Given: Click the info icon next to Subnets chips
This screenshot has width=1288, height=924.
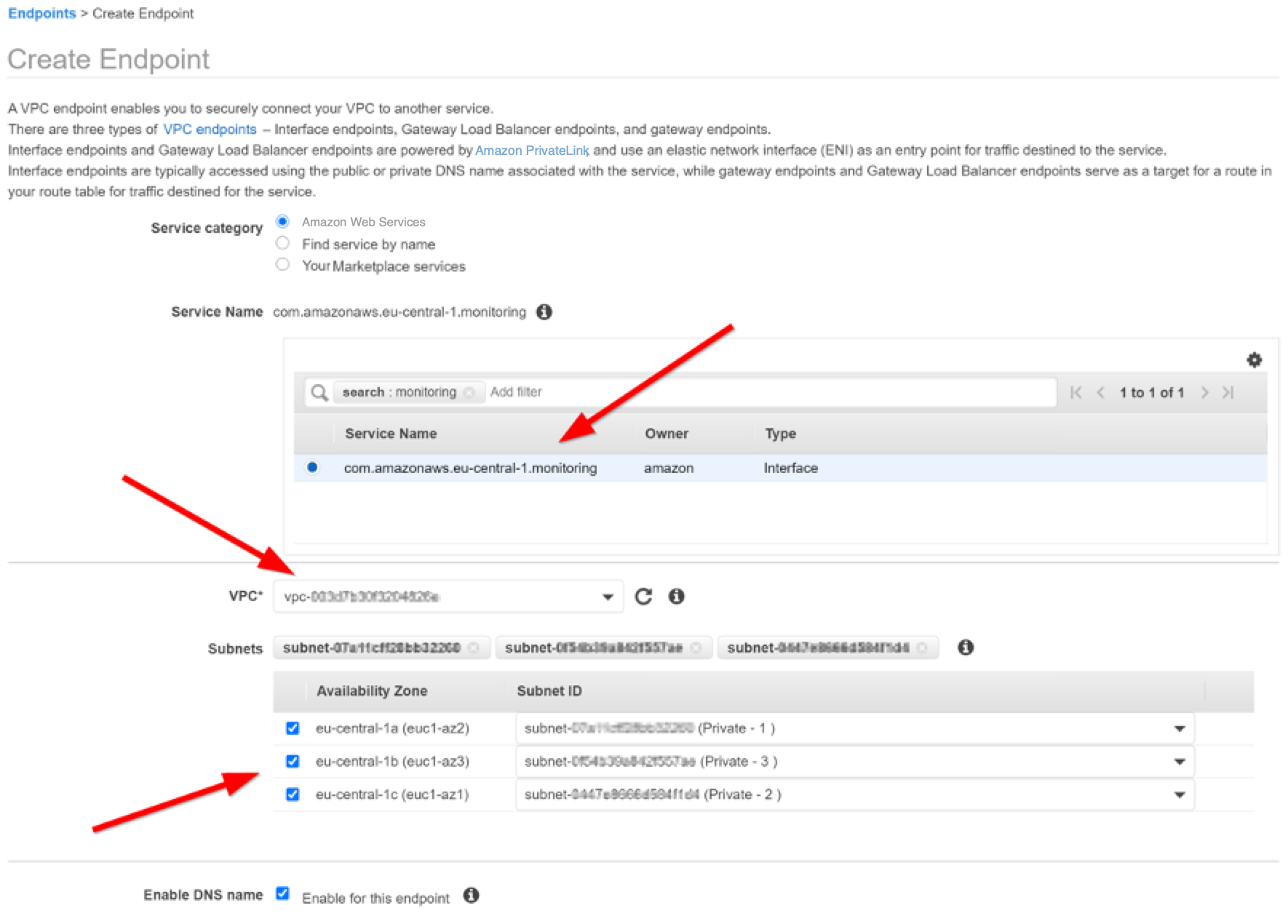Looking at the screenshot, I should pos(966,648).
